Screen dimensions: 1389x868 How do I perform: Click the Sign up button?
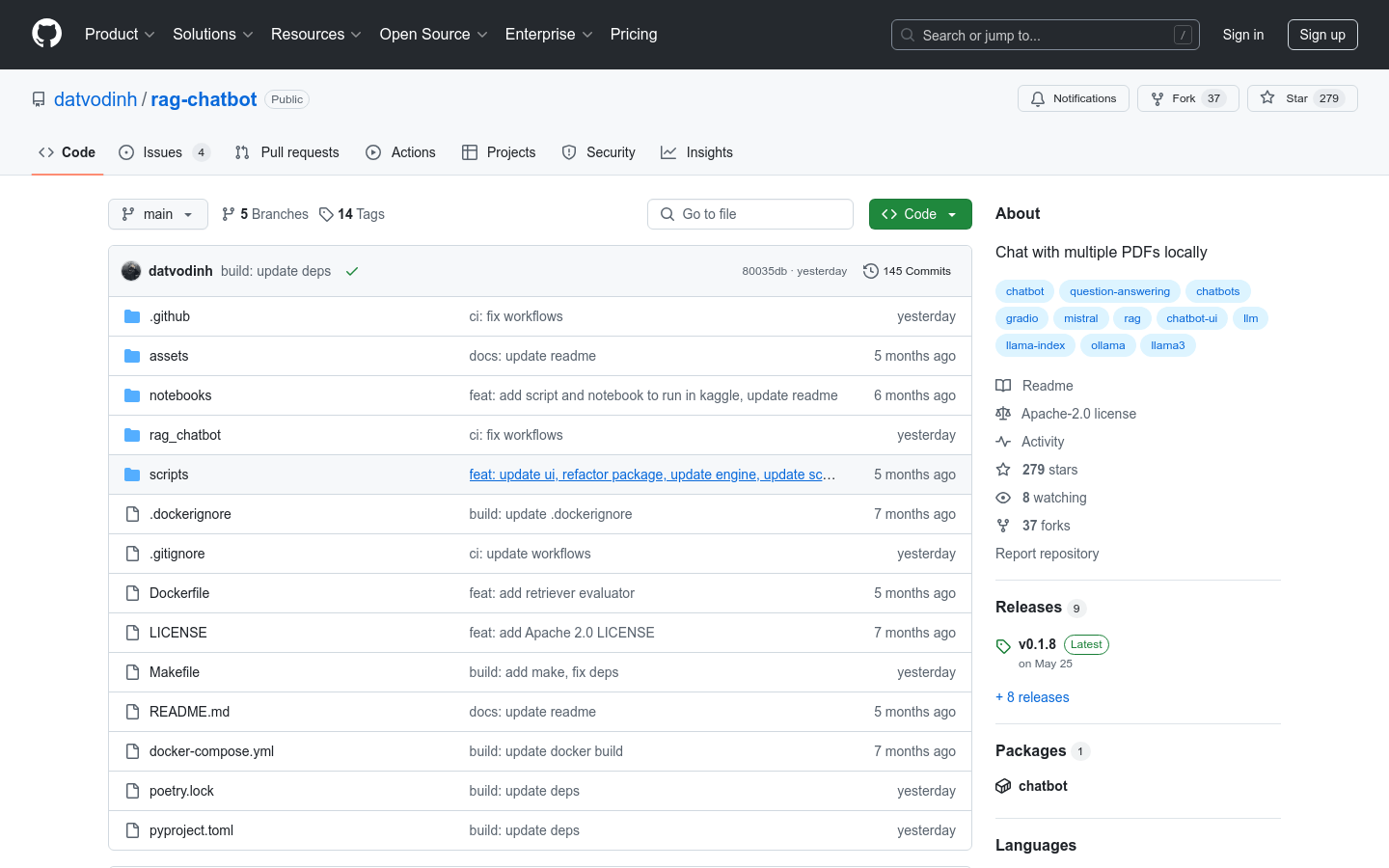tap(1322, 35)
